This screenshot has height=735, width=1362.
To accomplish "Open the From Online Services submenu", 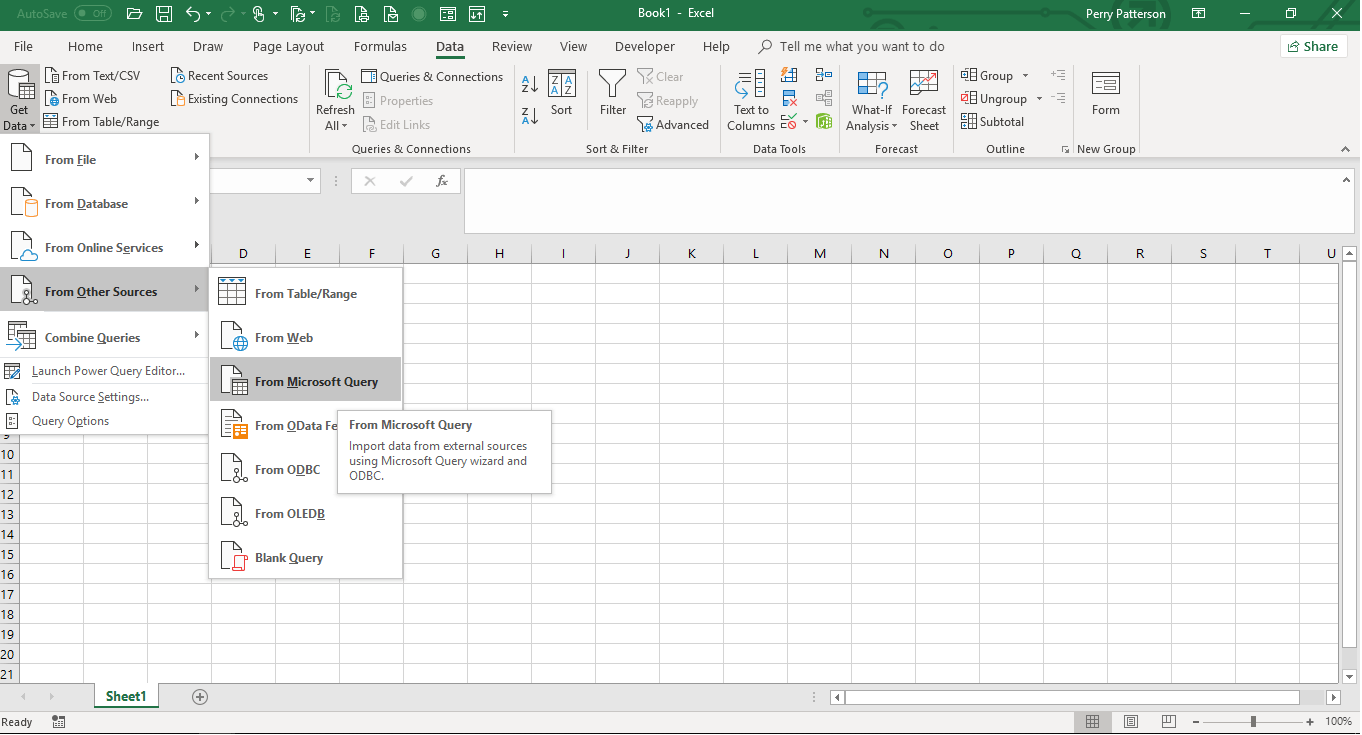I will pyautogui.click(x=105, y=248).
